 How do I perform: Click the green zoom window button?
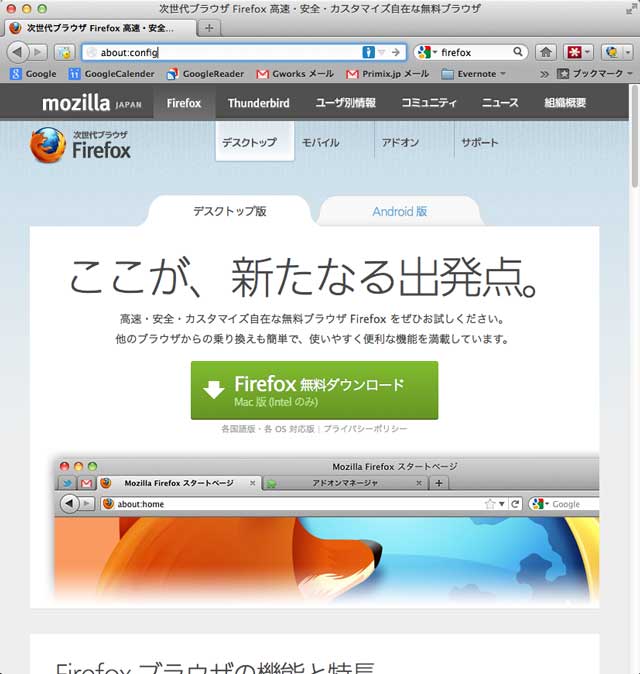(42, 9)
